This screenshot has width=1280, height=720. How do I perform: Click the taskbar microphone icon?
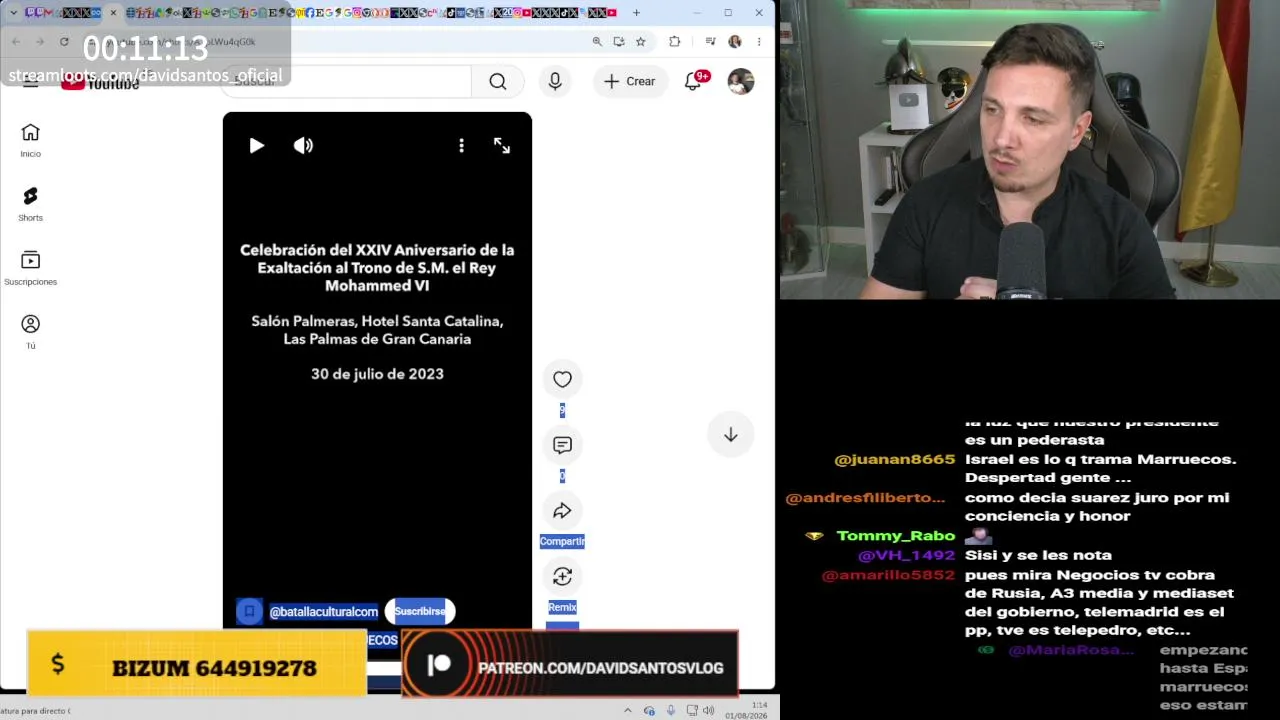(670, 711)
